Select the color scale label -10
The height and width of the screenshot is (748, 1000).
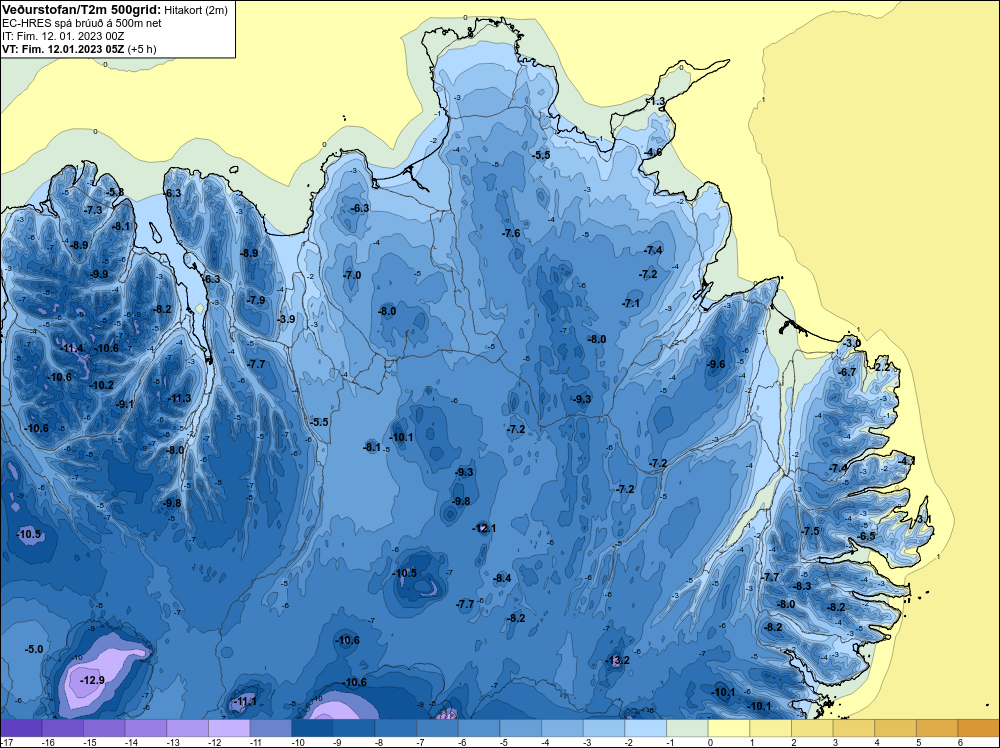click(x=297, y=742)
